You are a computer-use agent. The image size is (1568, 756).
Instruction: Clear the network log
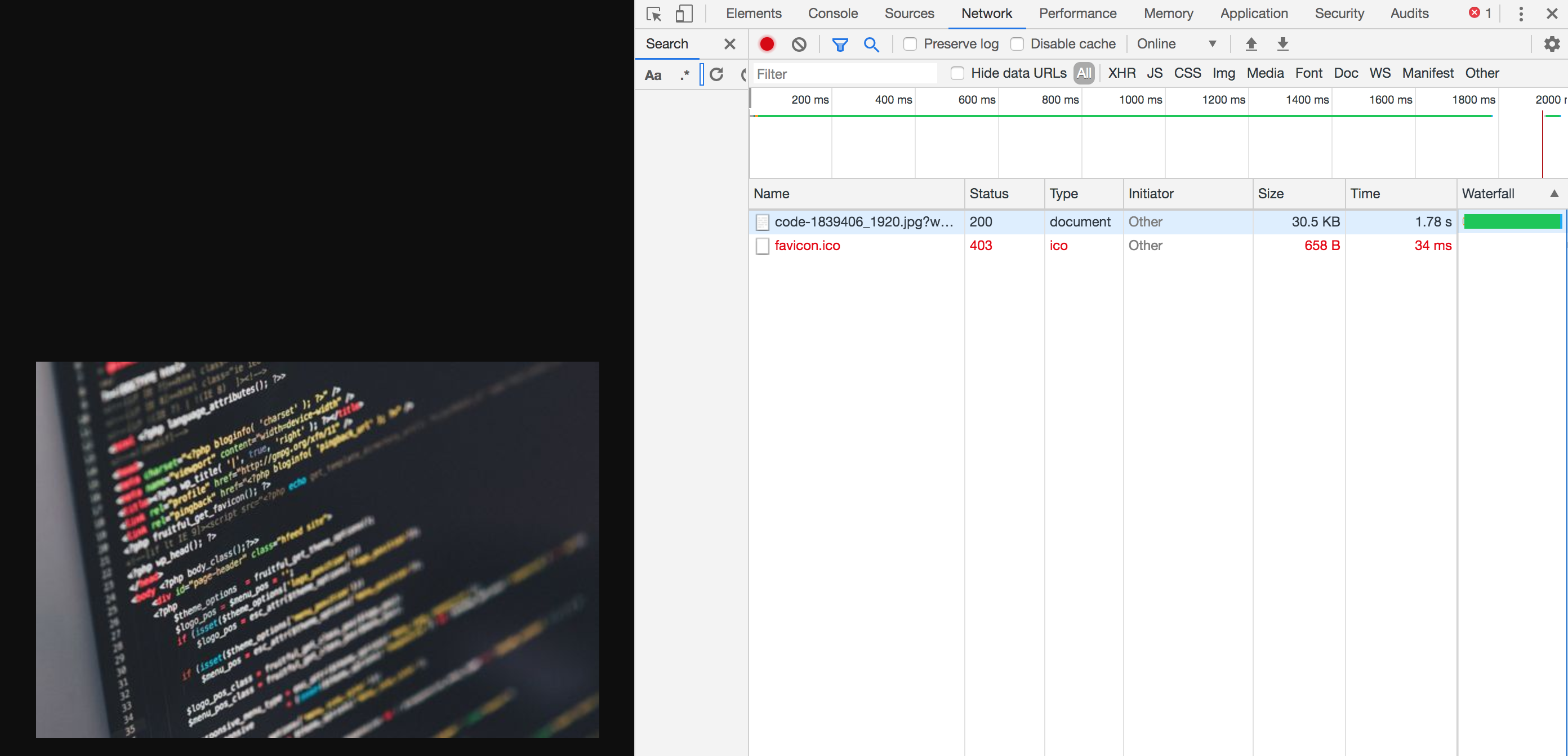pyautogui.click(x=799, y=44)
